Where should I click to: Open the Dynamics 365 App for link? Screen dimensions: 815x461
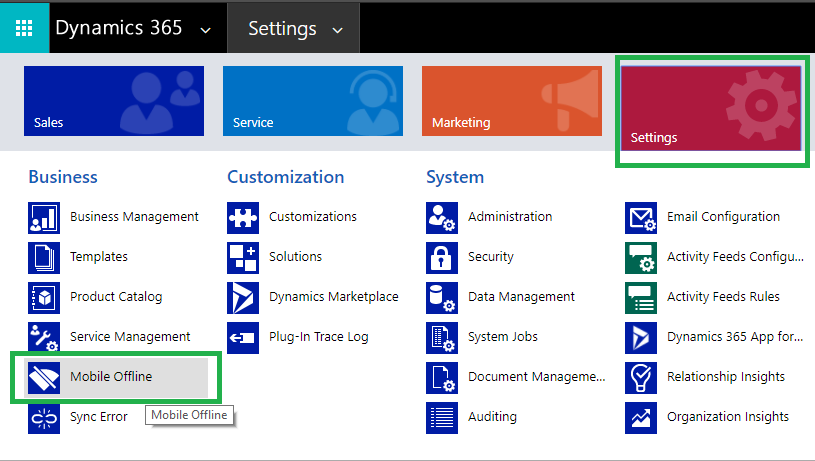click(x=735, y=337)
